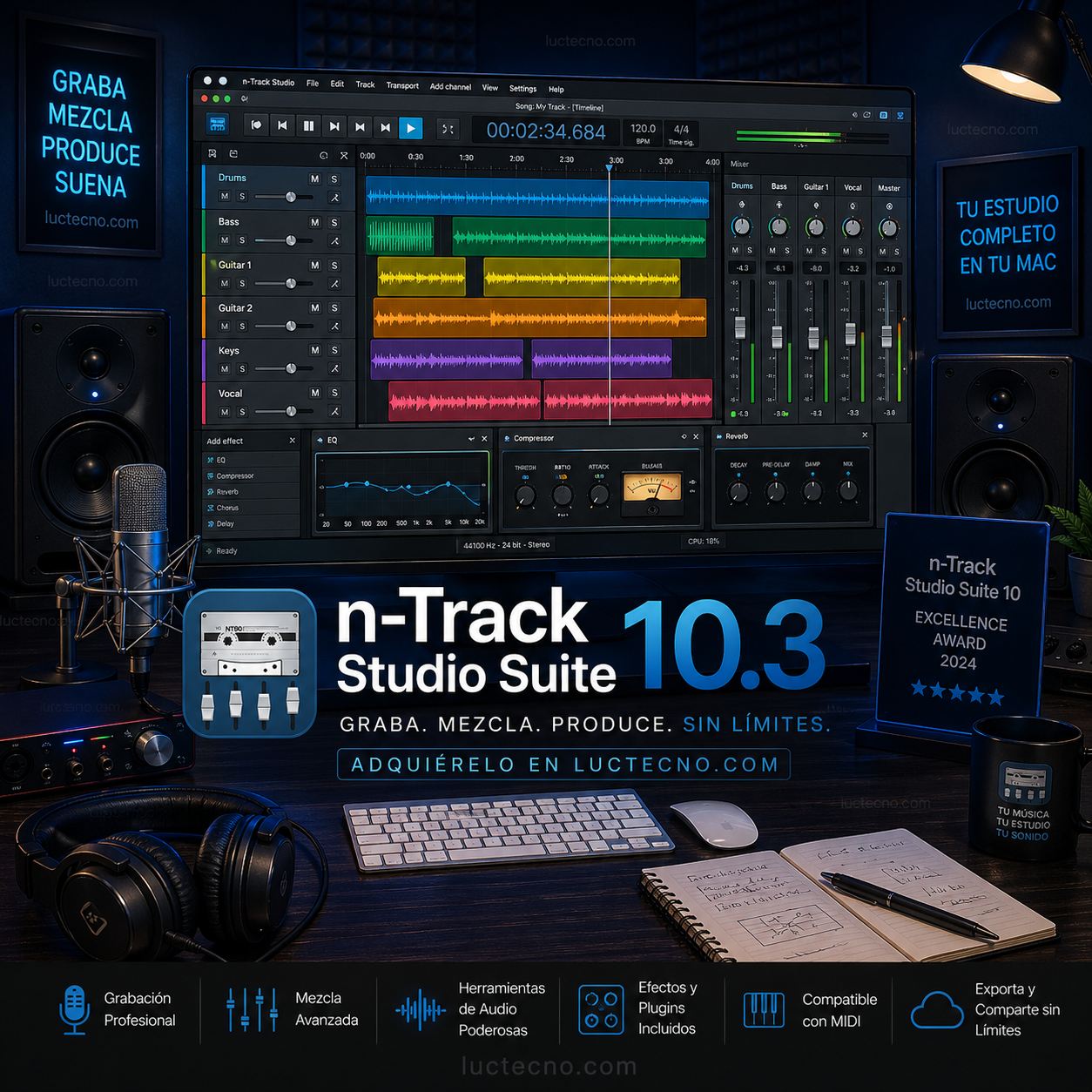Open the Help menu

556,90
